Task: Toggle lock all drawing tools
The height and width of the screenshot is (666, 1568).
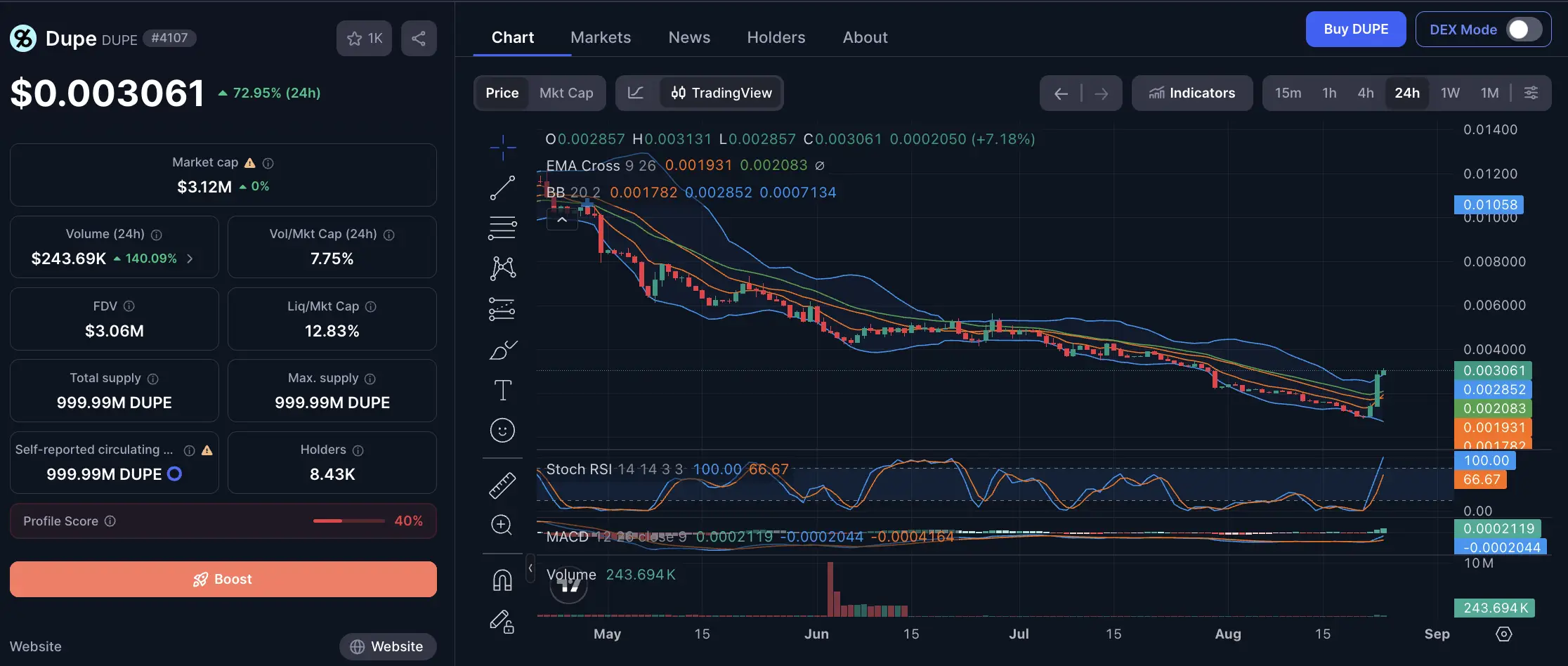Action: pos(502,622)
